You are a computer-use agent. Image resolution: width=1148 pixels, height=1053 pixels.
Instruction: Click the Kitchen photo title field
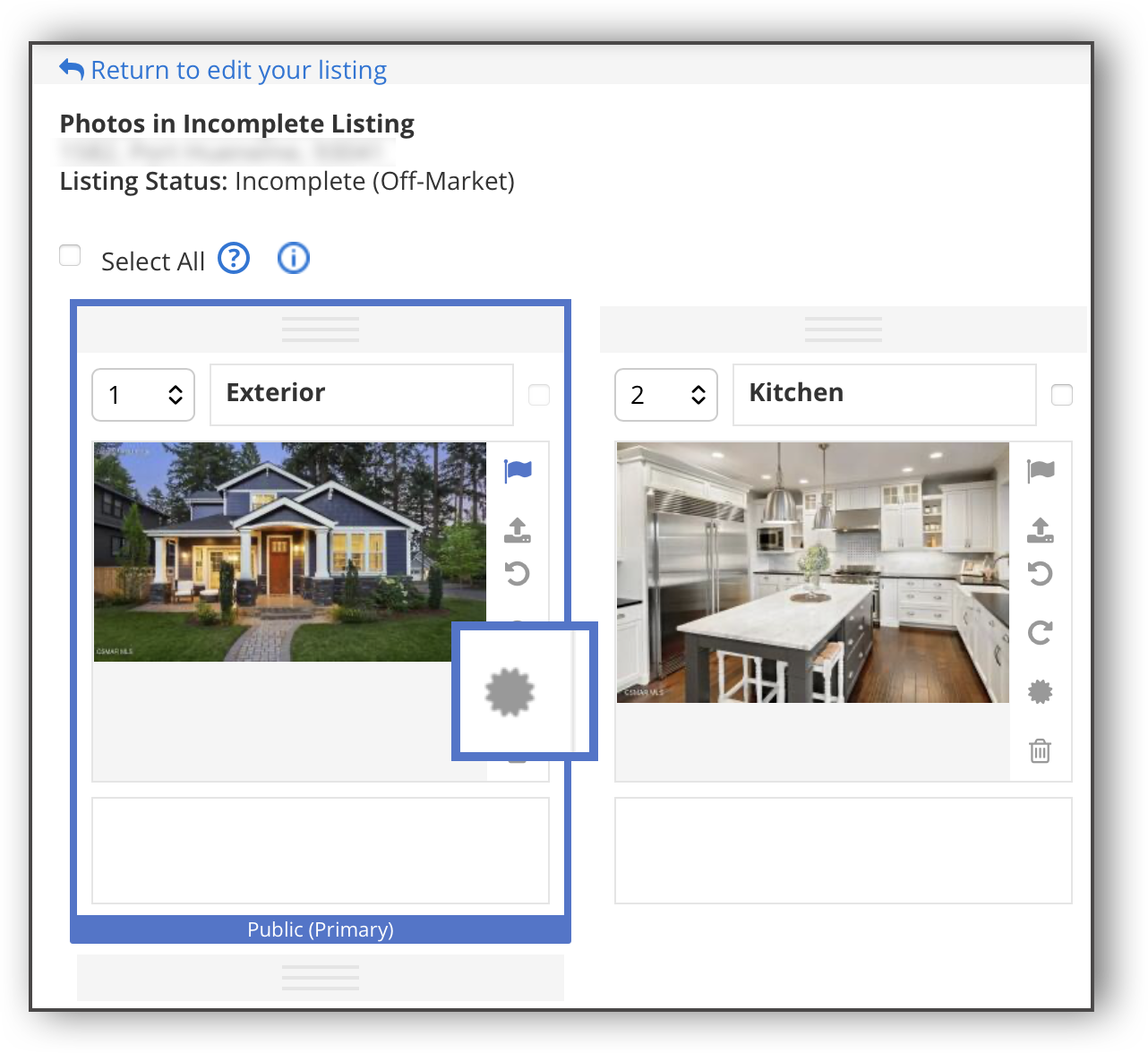point(884,394)
